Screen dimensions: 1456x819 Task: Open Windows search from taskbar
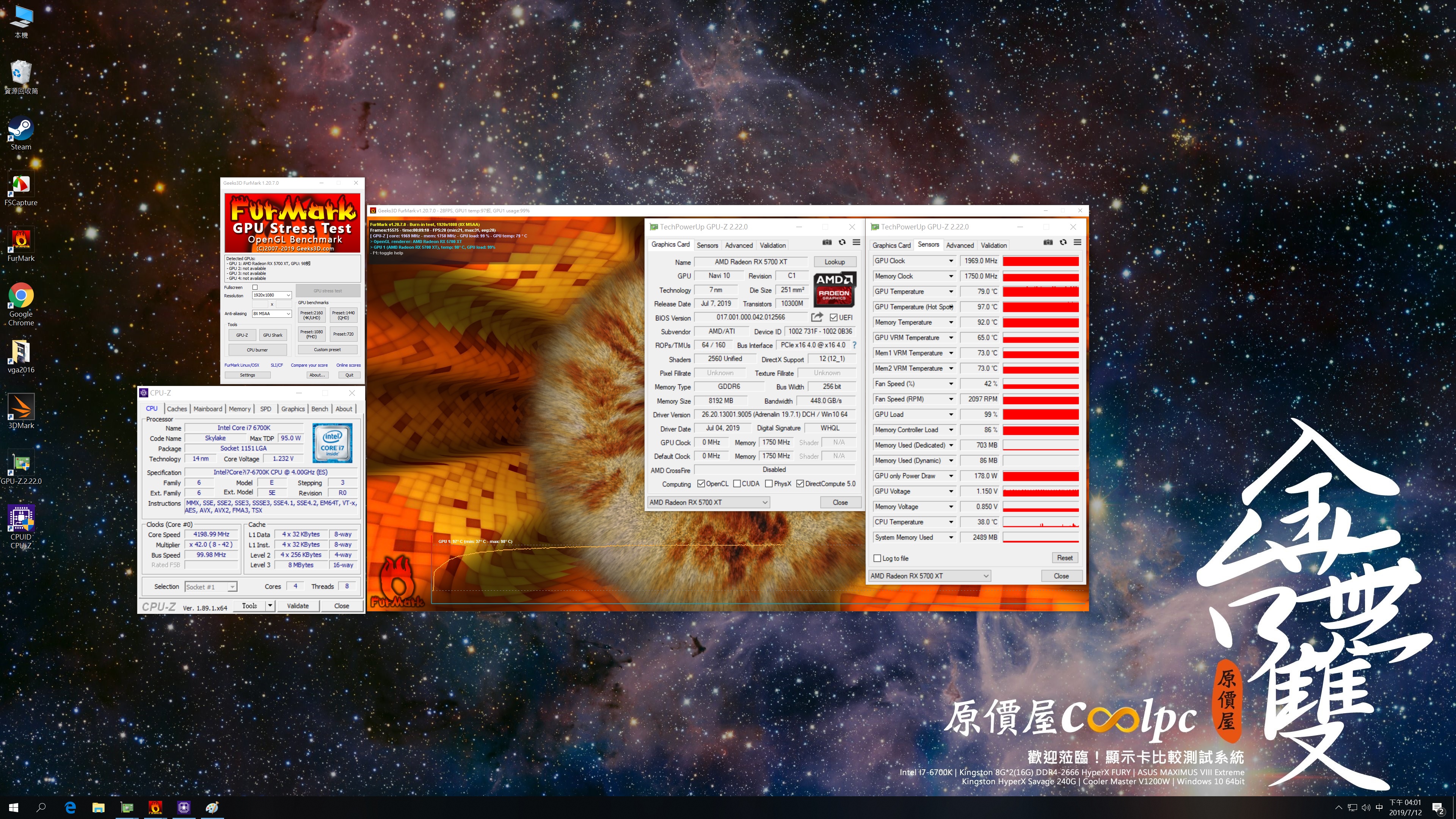coord(41,808)
